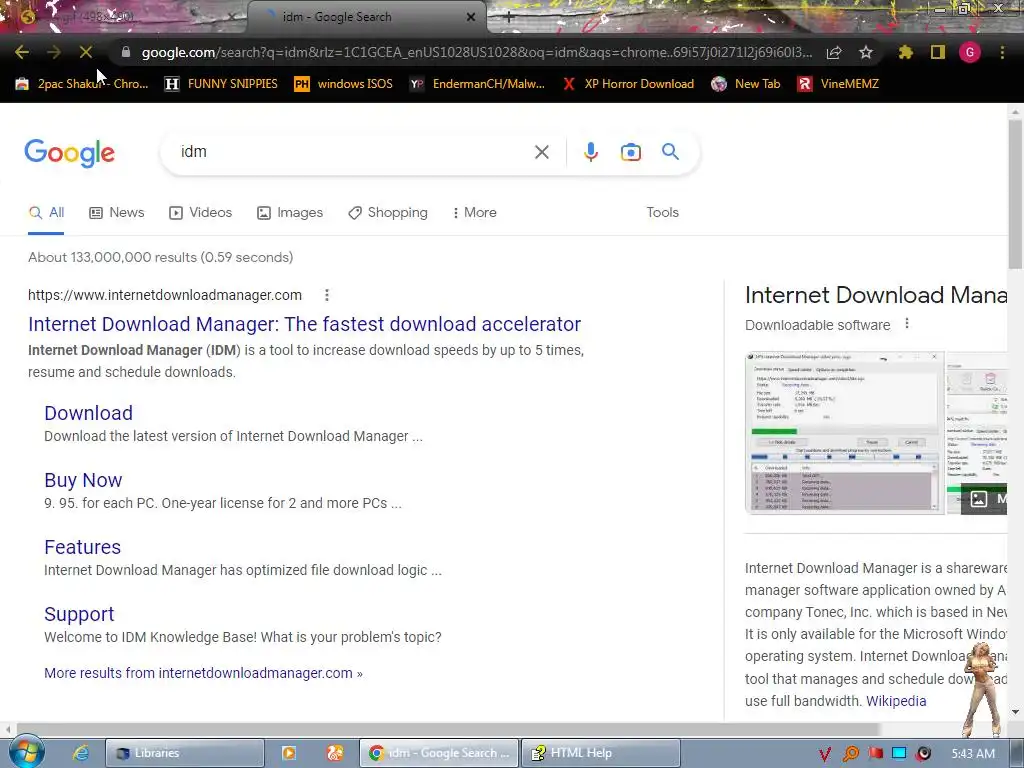
Task: Open VineMEMZ bookmark
Action: point(838,84)
